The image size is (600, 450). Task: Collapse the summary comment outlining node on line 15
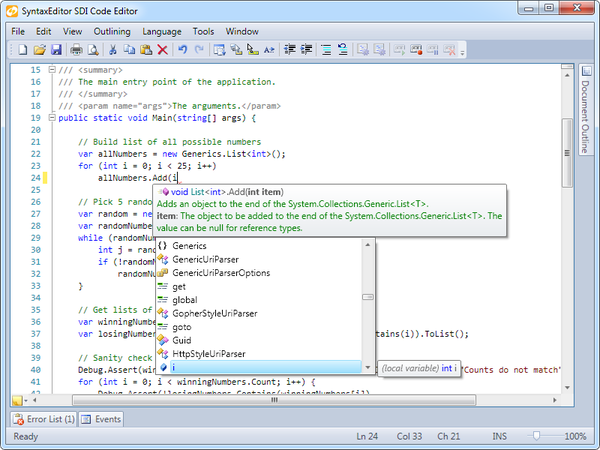pos(52,70)
